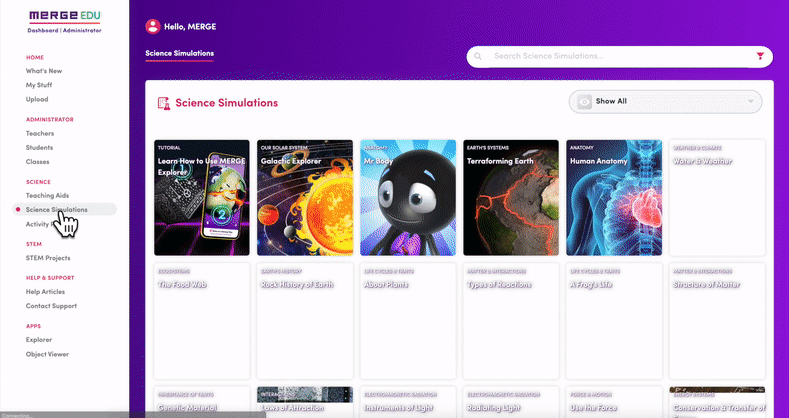Open the Instruments of Light card
This screenshot has height=418, width=789.
(408, 402)
